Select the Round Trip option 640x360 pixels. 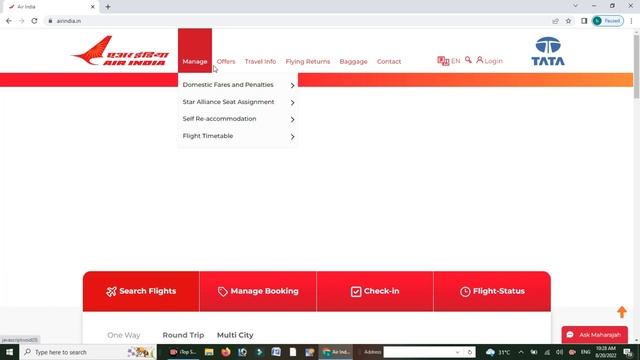pyautogui.click(x=183, y=335)
